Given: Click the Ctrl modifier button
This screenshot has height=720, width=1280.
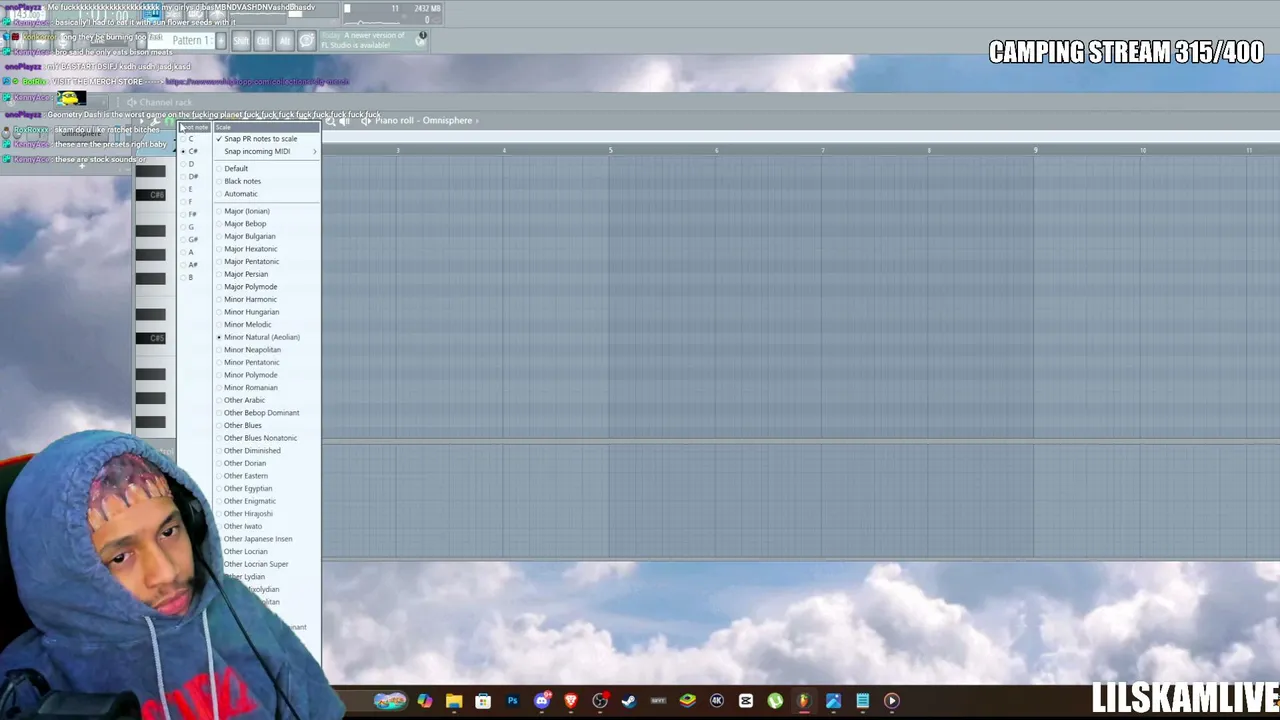Looking at the screenshot, I should pos(263,41).
